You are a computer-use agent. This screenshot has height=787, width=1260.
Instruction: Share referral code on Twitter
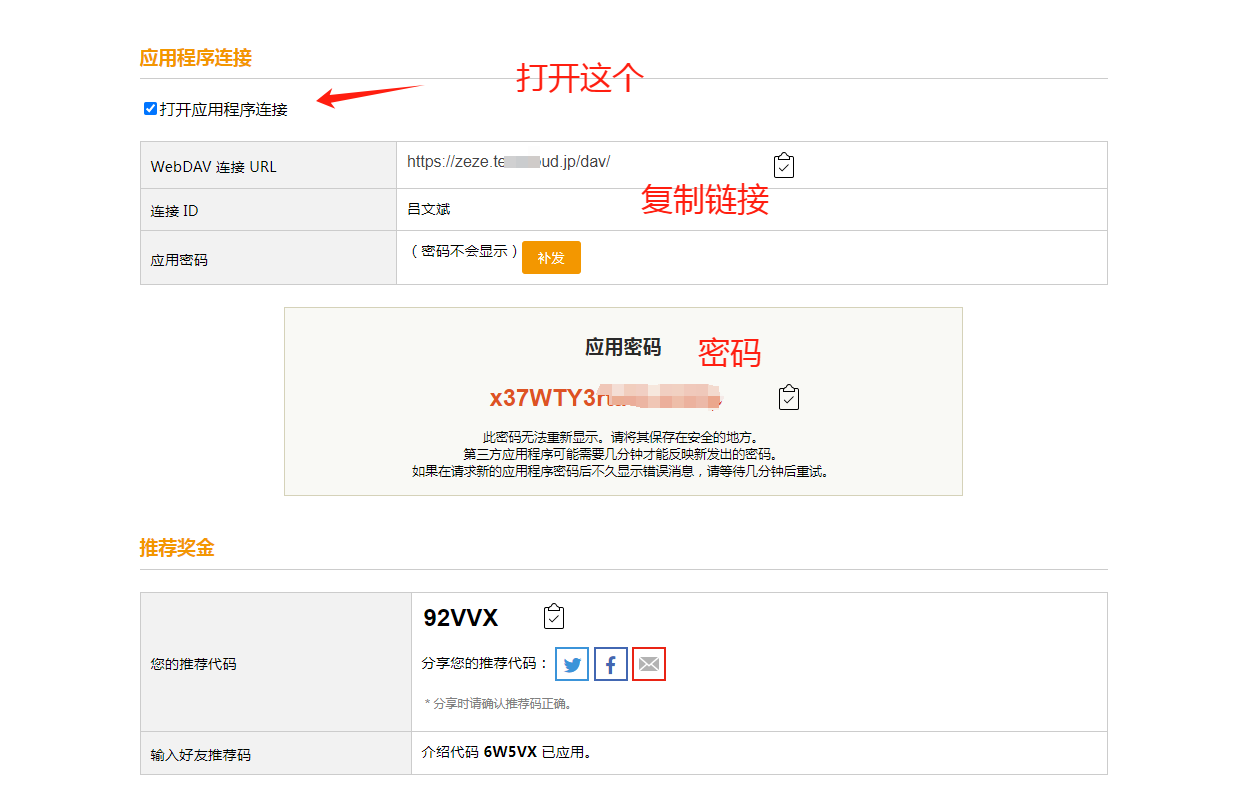tap(572, 664)
